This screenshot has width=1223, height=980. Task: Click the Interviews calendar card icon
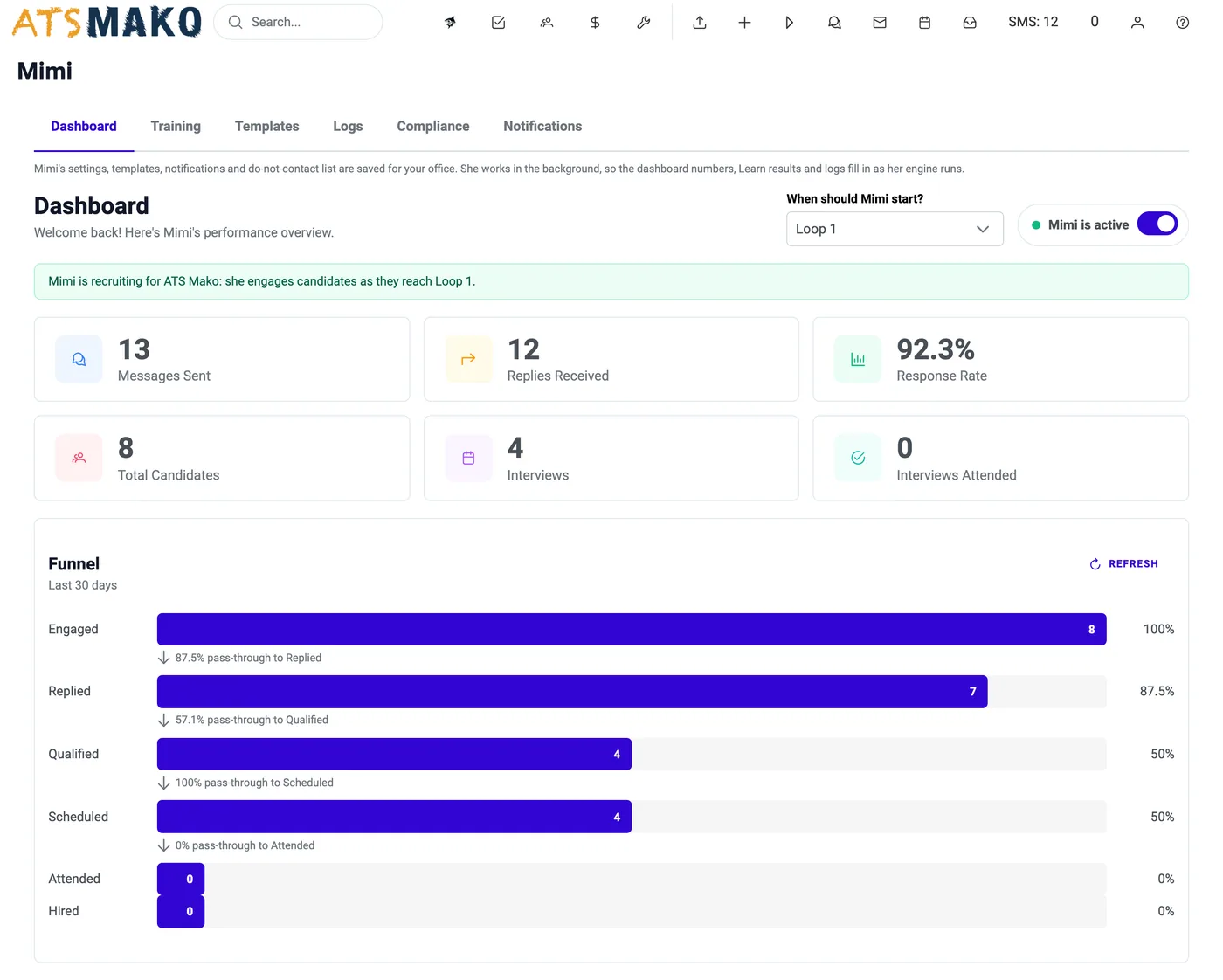tap(468, 458)
